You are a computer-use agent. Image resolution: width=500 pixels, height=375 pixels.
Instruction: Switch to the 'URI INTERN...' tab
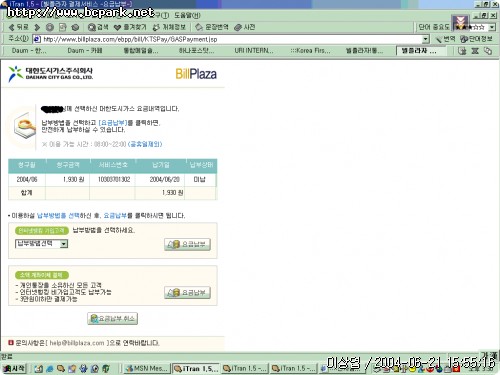point(254,51)
